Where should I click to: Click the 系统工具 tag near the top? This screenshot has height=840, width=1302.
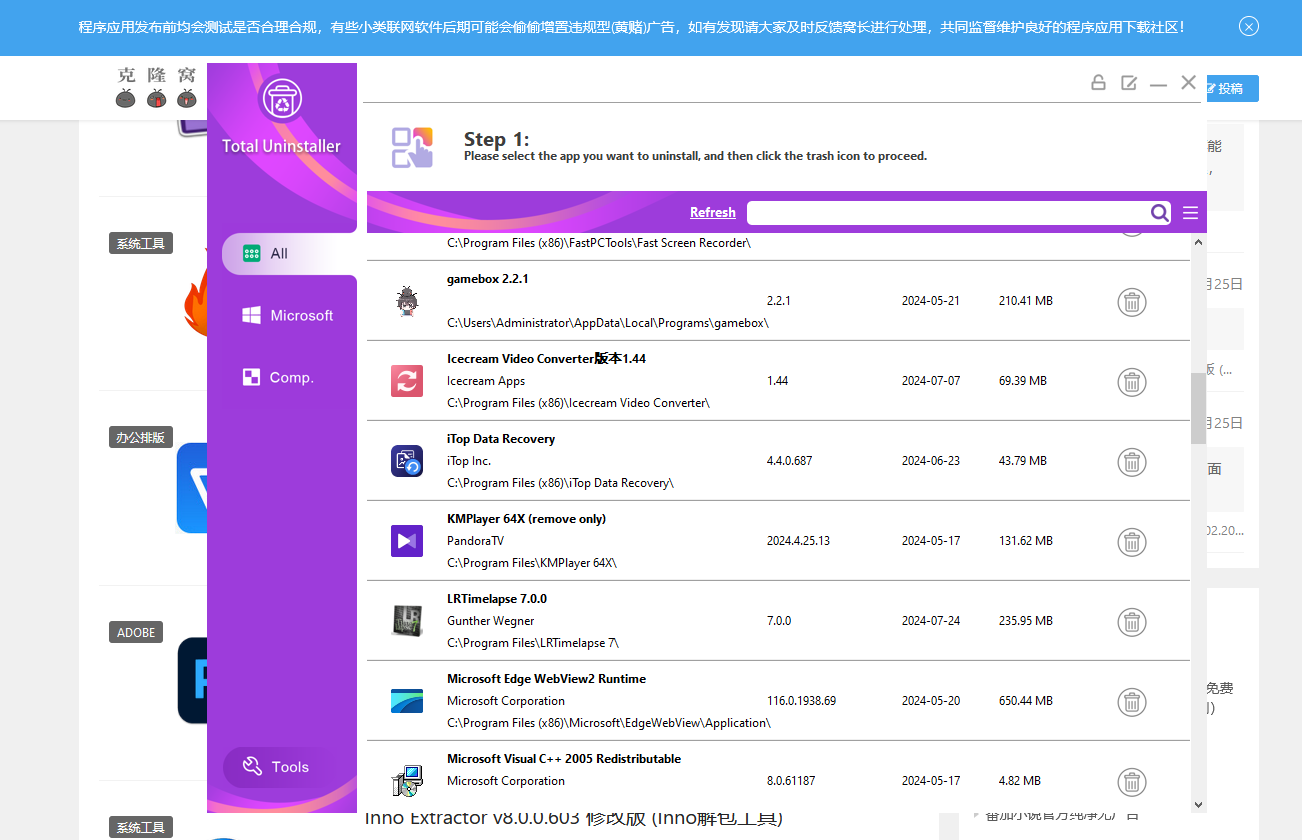[141, 243]
